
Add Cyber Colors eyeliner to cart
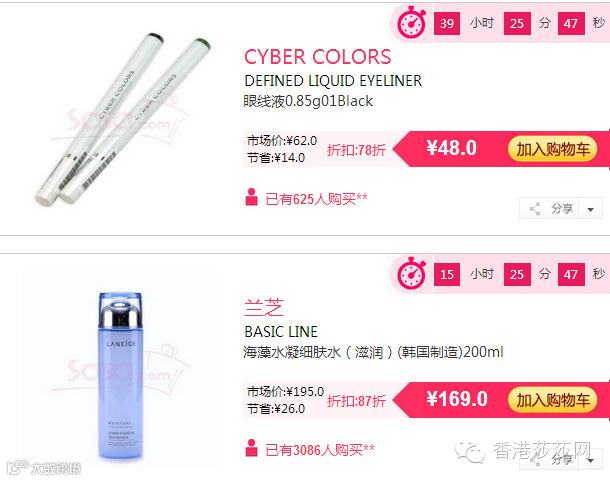point(552,149)
